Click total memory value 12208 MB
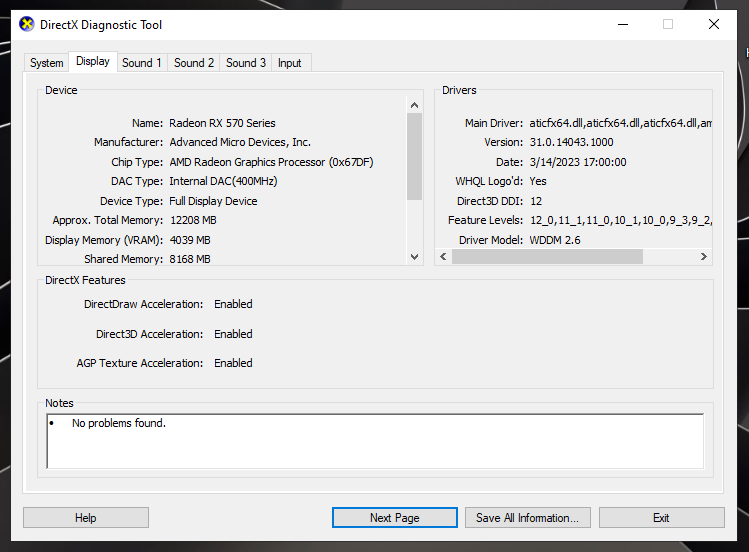Screen dimensions: 749x552 [193, 220]
